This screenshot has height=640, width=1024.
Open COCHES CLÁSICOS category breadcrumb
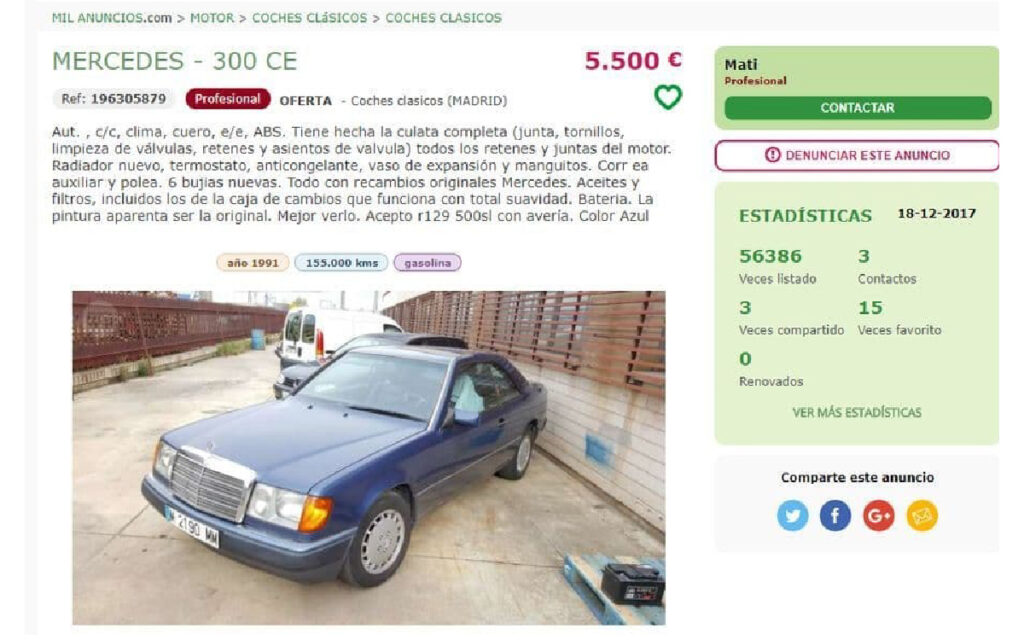pyautogui.click(x=310, y=18)
